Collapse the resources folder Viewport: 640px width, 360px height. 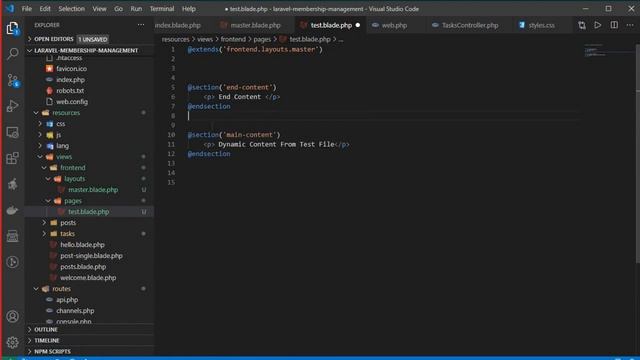(66, 113)
